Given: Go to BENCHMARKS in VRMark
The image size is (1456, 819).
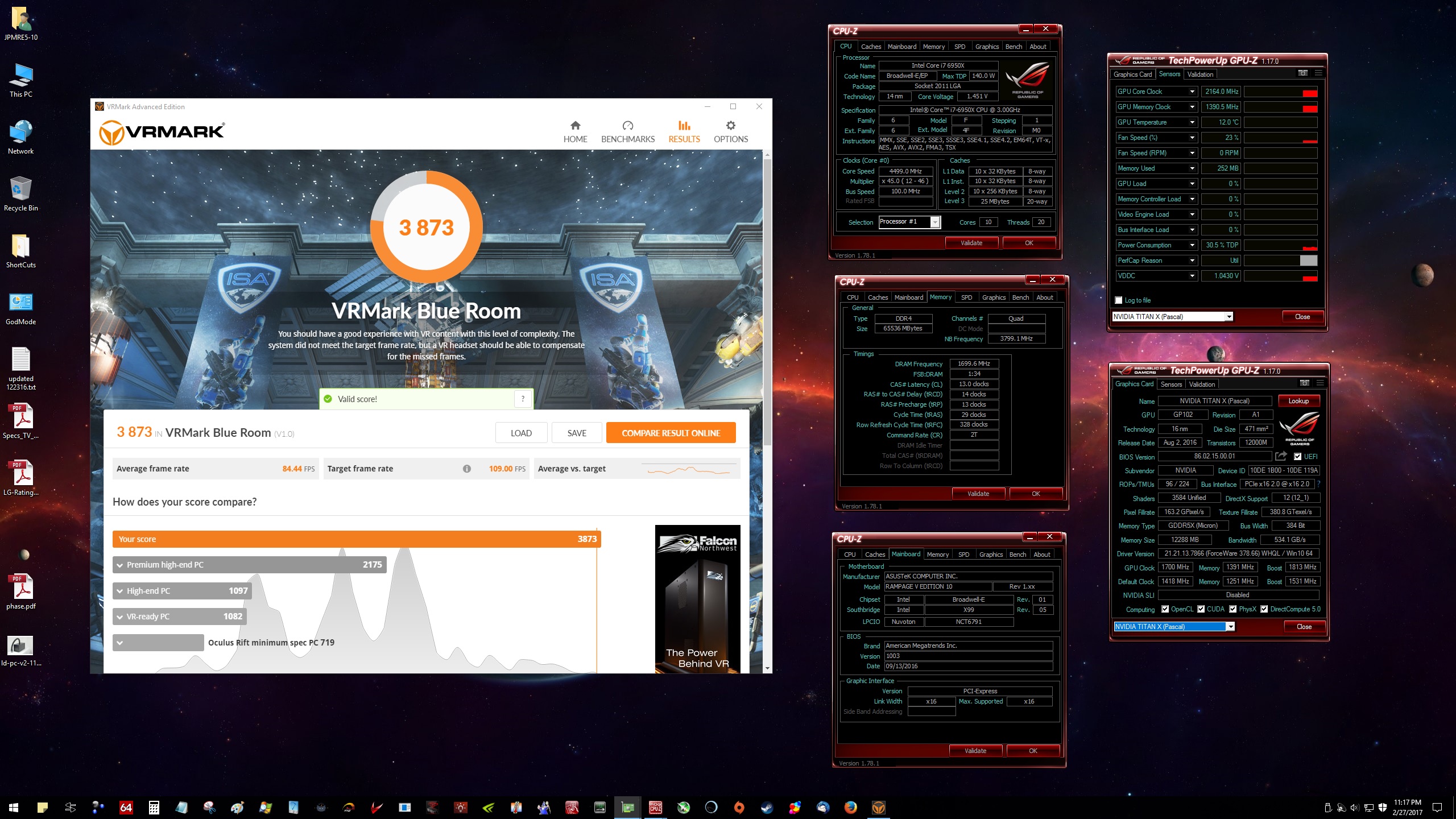Looking at the screenshot, I should click(x=628, y=132).
